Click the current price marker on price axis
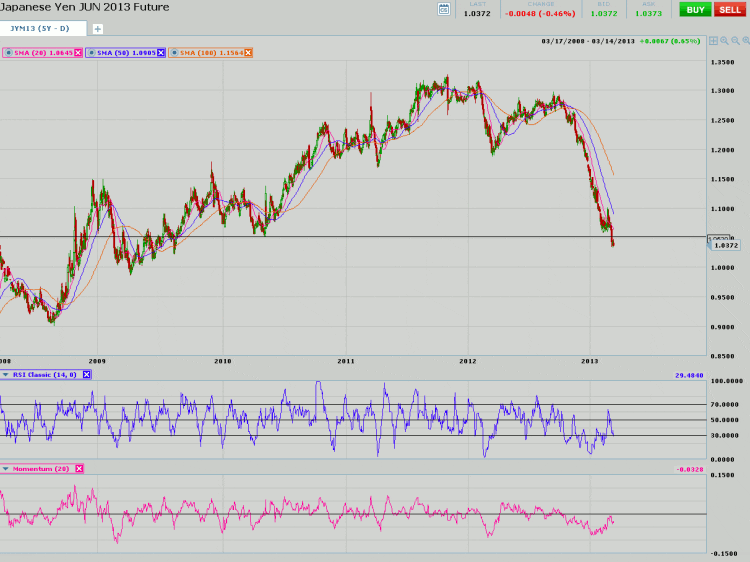 [723, 245]
